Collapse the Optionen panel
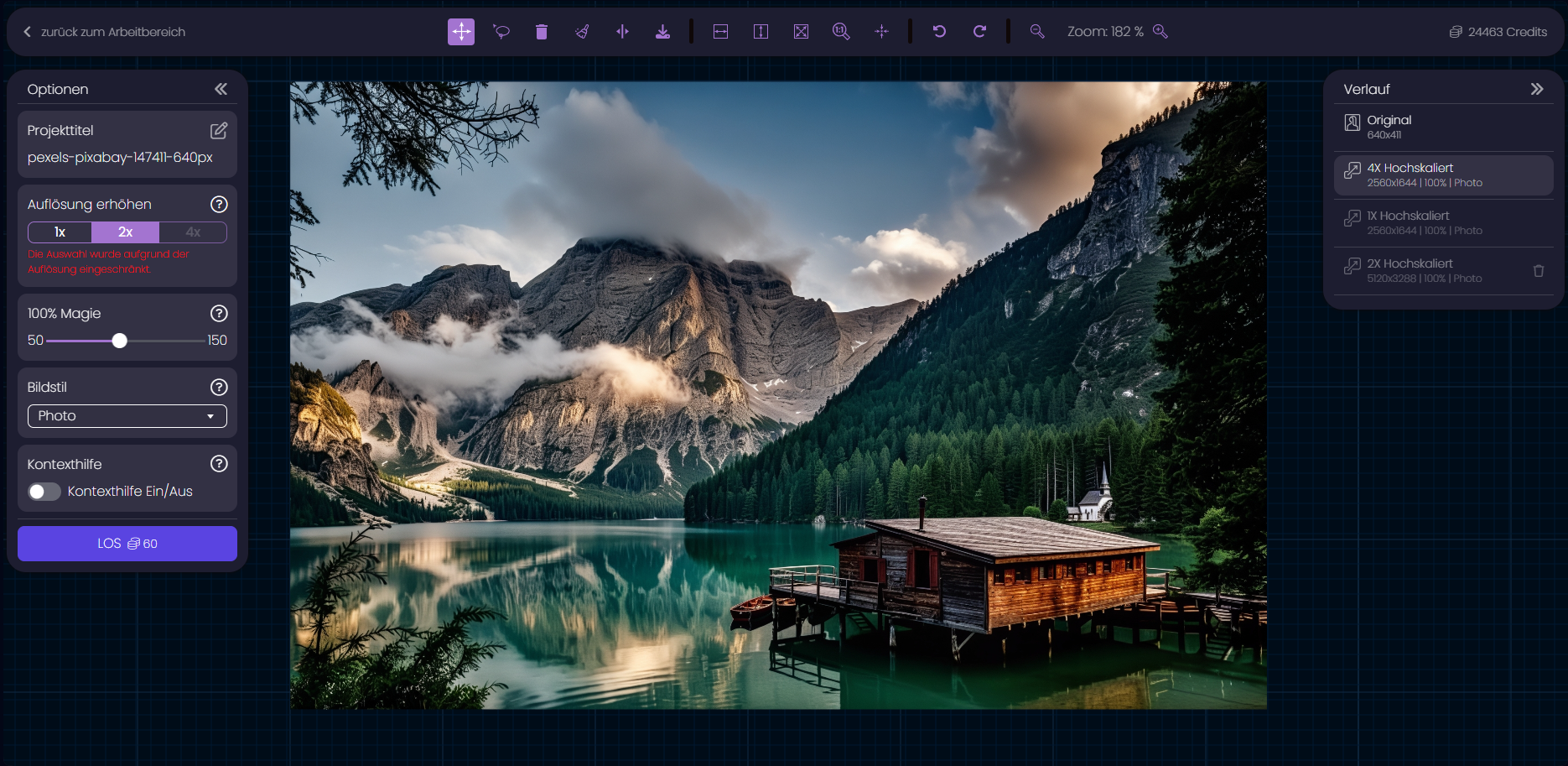 click(221, 89)
